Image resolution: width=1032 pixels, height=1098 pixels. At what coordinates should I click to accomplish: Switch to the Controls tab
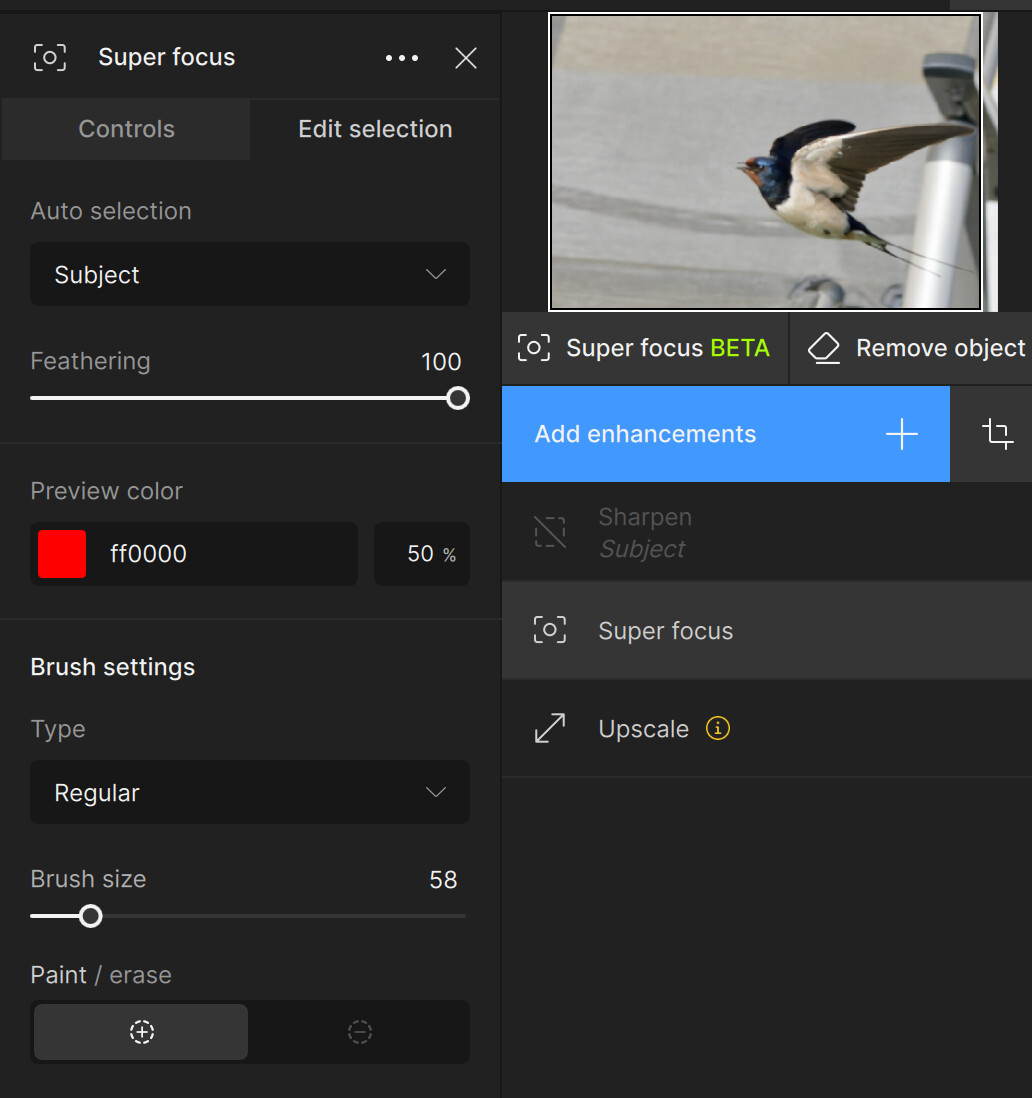point(126,130)
